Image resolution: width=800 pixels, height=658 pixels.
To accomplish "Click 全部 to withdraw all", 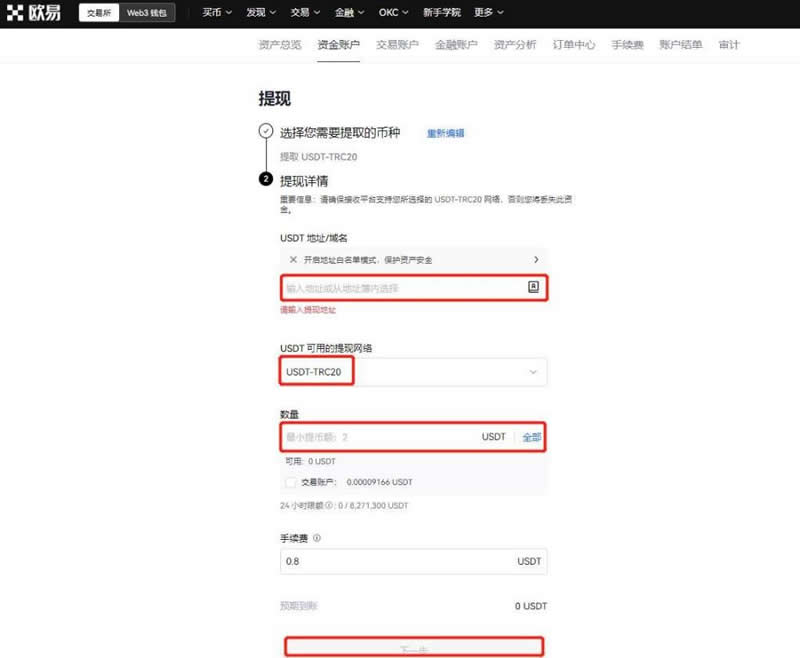I will click(x=532, y=437).
